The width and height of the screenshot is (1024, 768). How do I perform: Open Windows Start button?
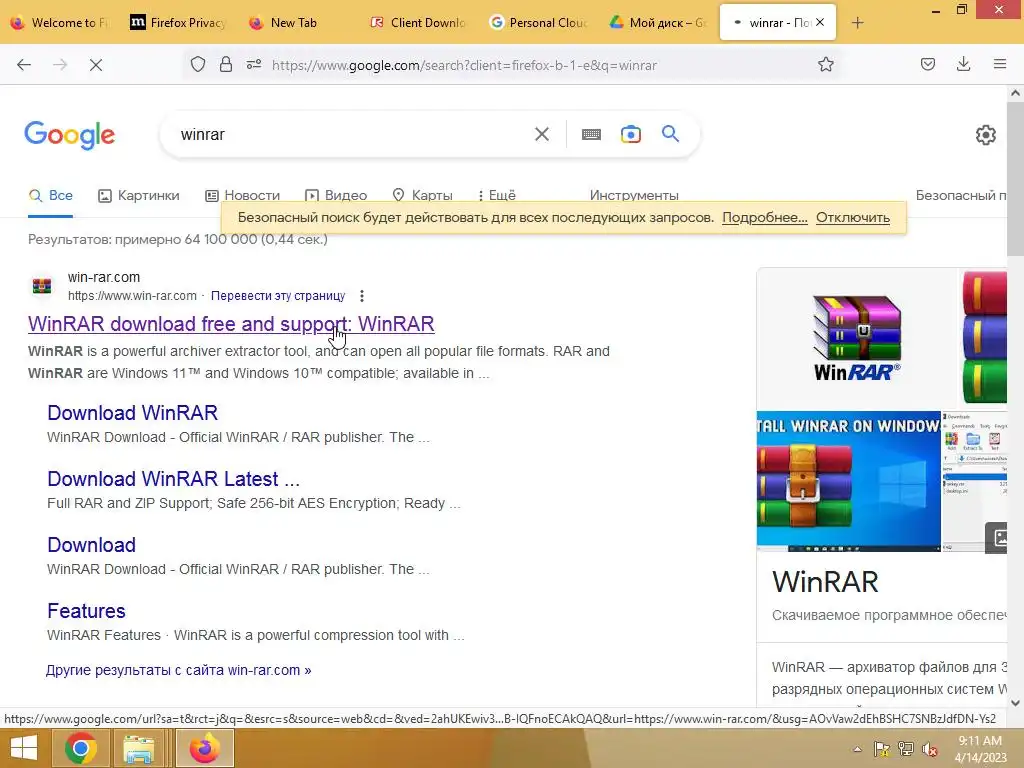(x=24, y=748)
